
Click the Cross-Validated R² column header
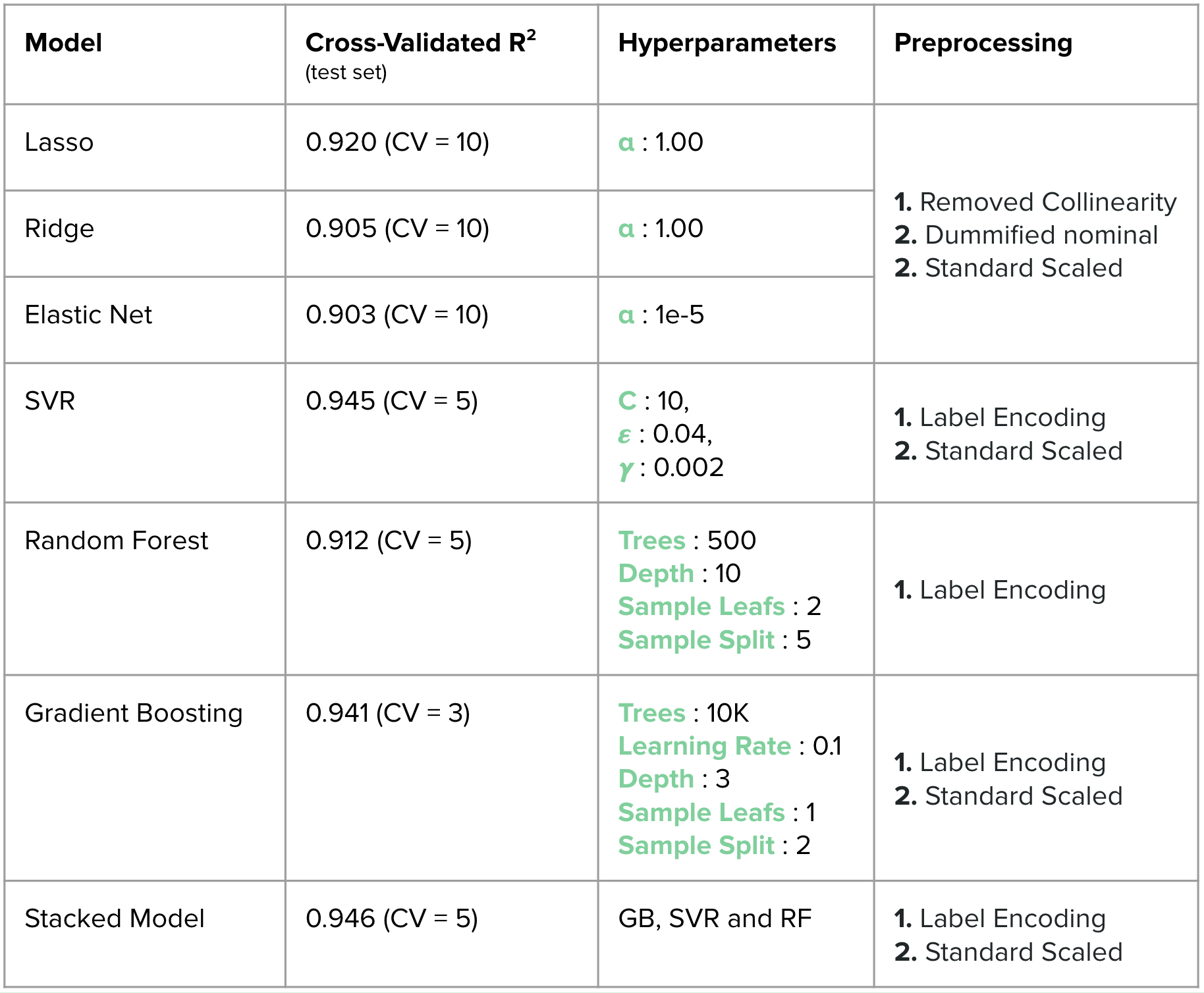tap(420, 43)
